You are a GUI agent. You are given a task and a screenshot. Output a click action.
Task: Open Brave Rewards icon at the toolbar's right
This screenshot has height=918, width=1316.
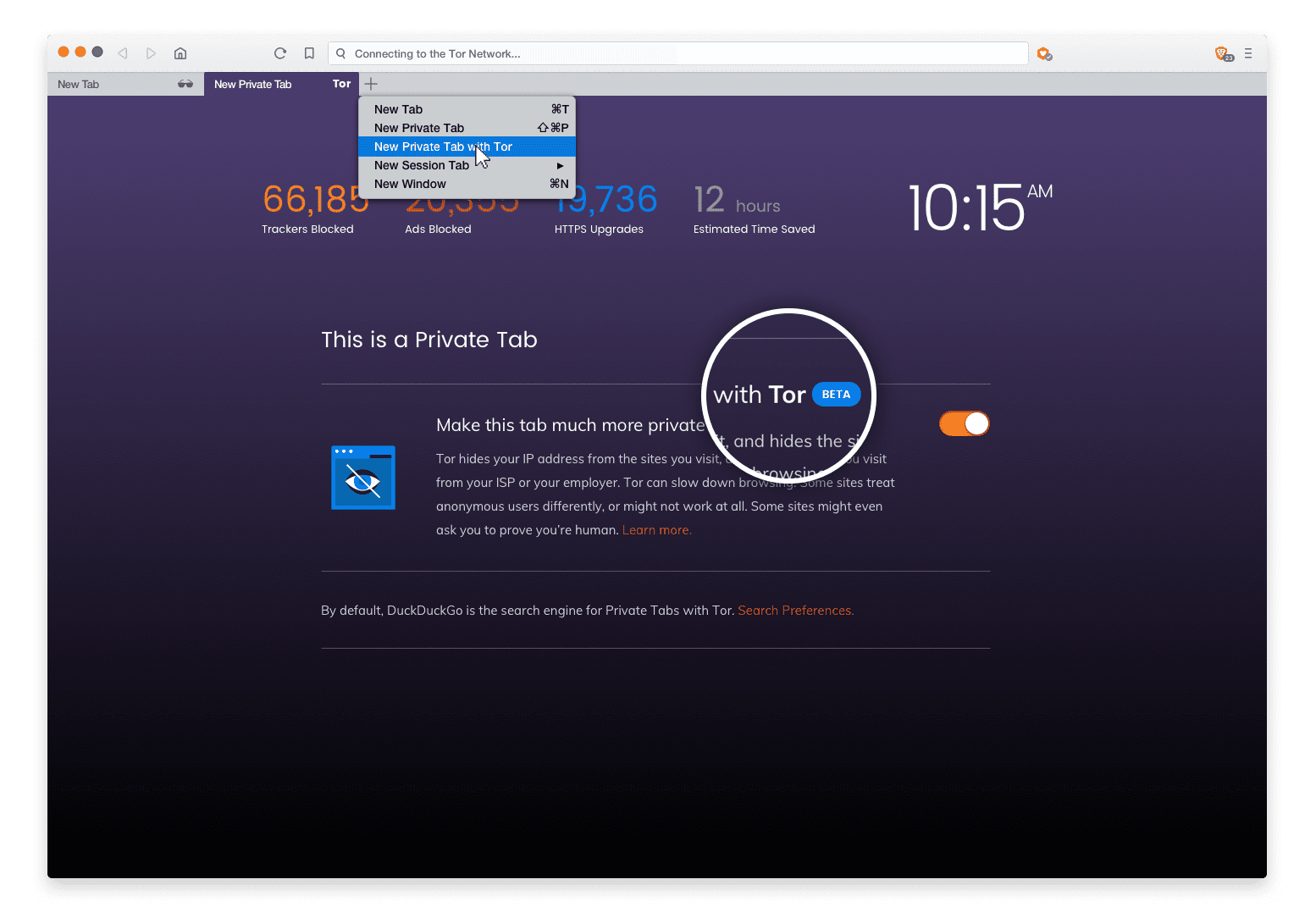1224,53
